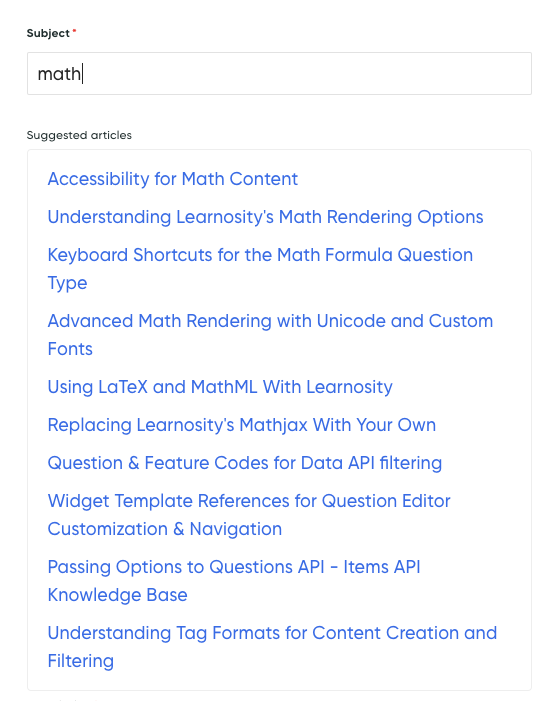Screen dimensions: 558x701
Task: Click the red required asterisk beside Subject
Action: [74, 31]
